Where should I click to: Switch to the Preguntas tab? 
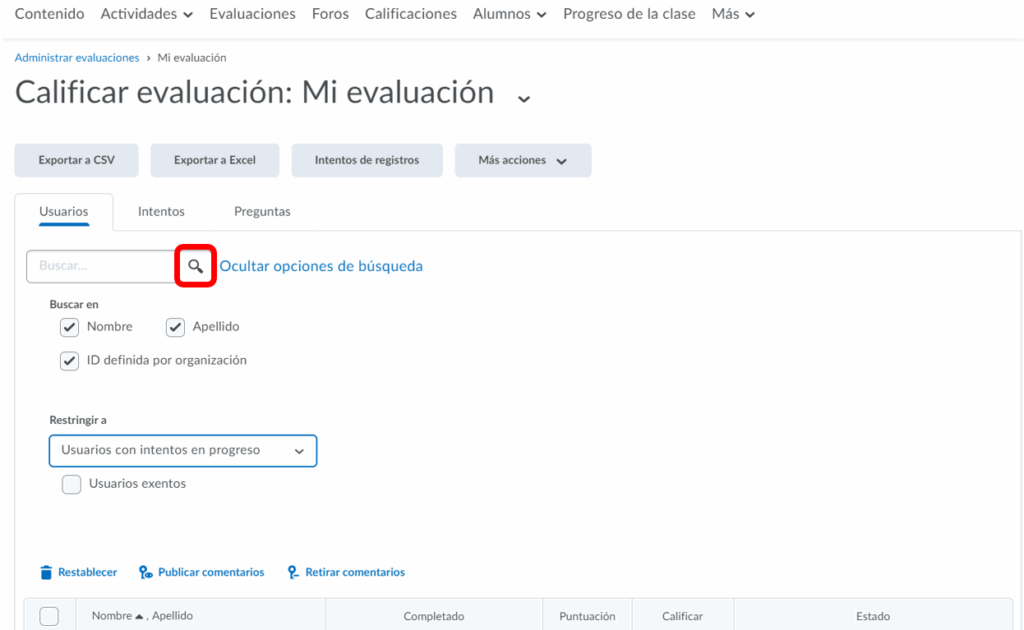click(x=262, y=212)
